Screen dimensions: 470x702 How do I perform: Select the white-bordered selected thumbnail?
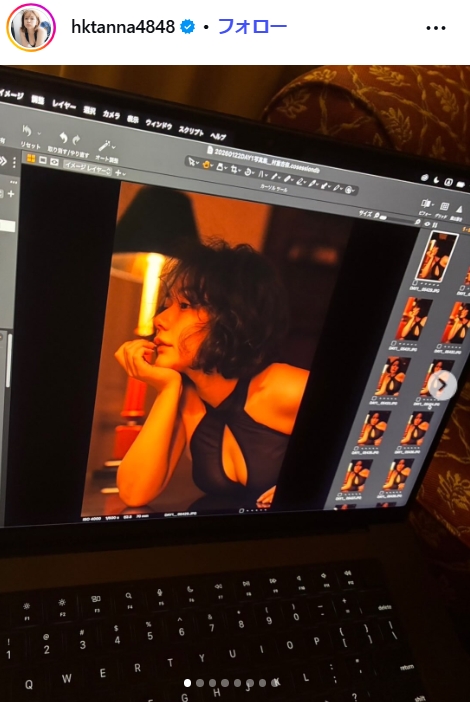[436, 257]
